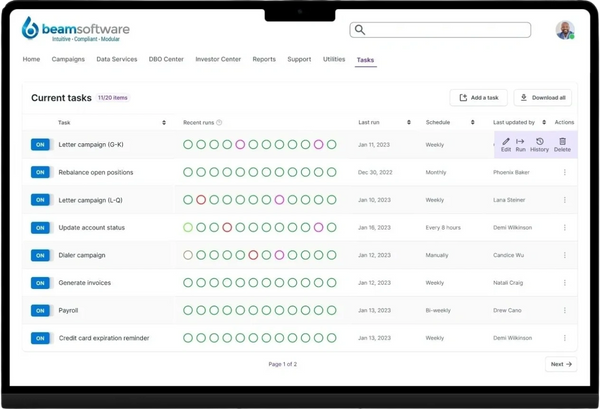Open actions menu for Rebalance open positions
The width and height of the screenshot is (600, 409).
tap(564, 172)
